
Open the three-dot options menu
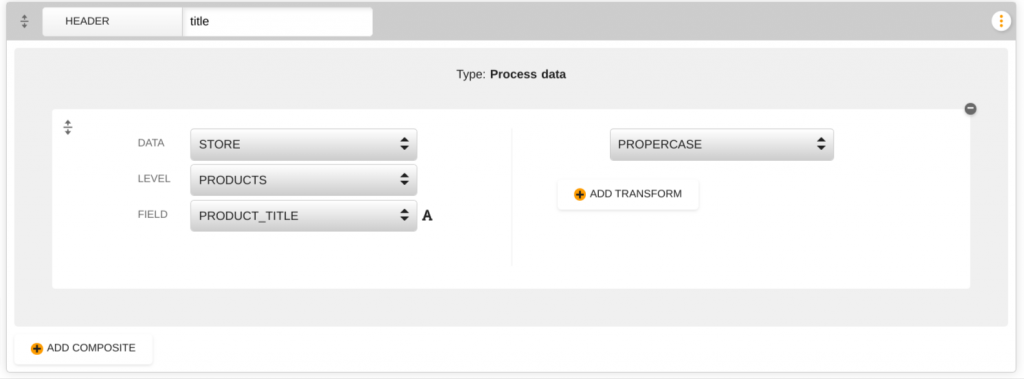pos(1000,22)
